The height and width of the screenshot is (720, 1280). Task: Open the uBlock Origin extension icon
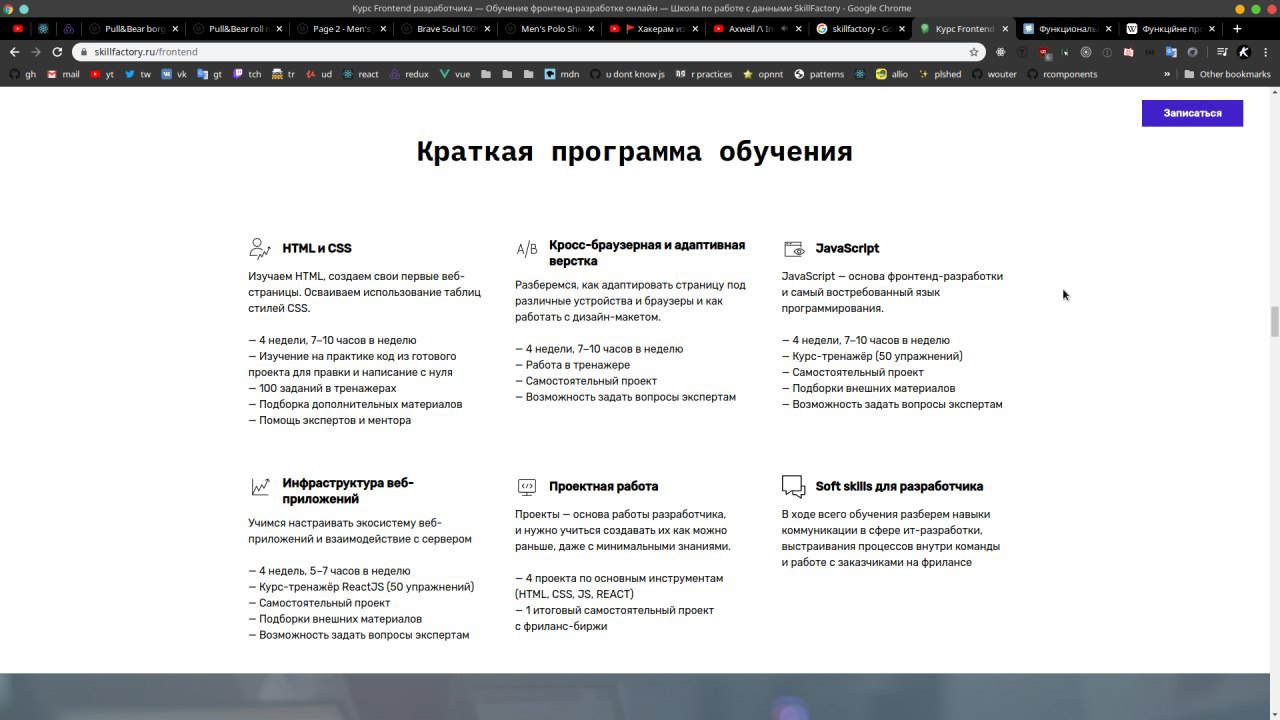click(1043, 52)
